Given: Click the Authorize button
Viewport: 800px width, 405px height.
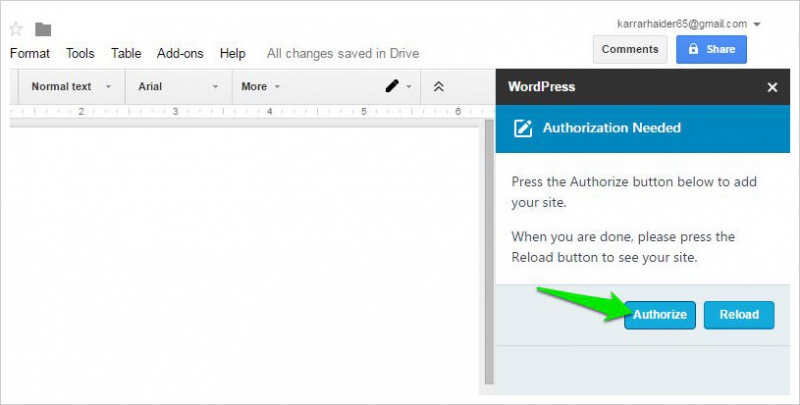Looking at the screenshot, I should tap(660, 315).
